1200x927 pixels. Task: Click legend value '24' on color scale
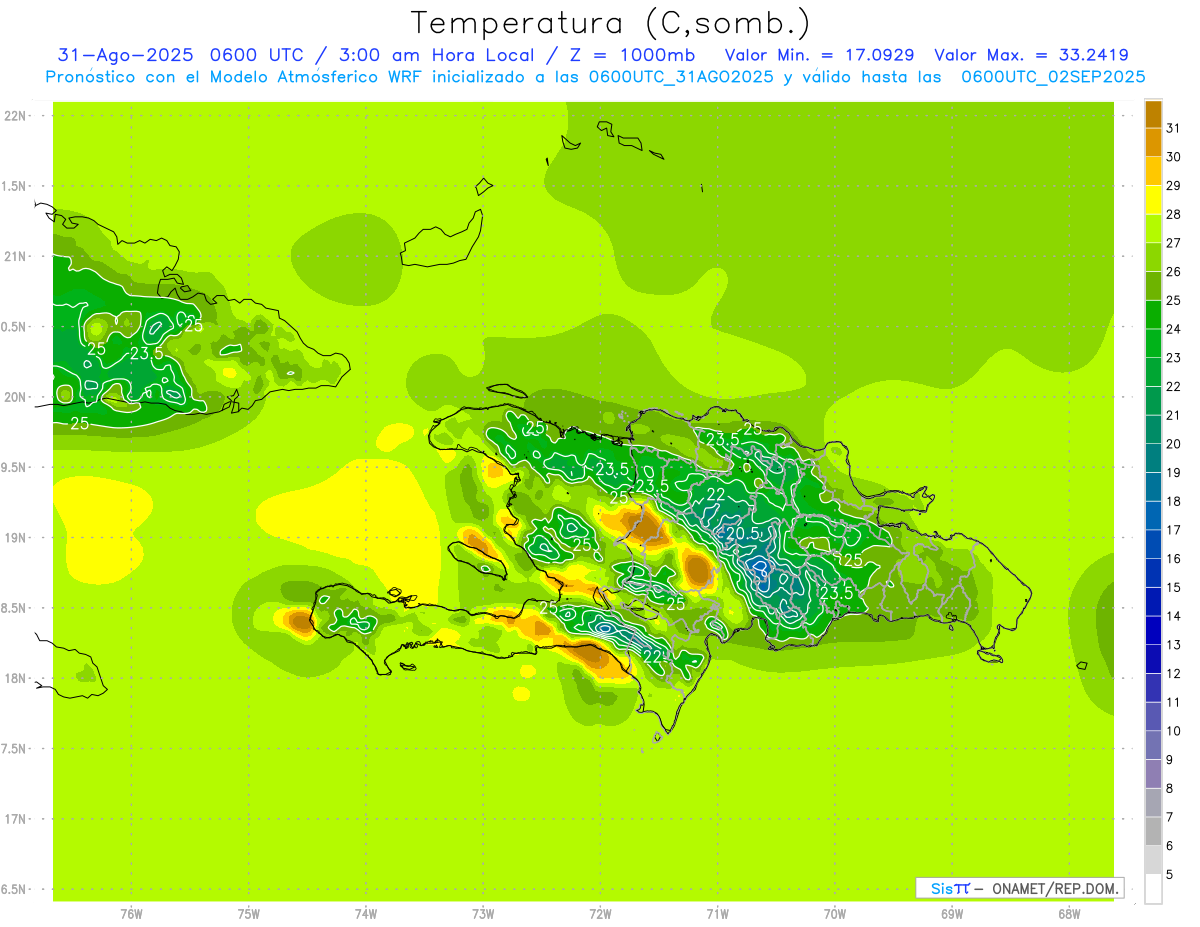[1174, 329]
